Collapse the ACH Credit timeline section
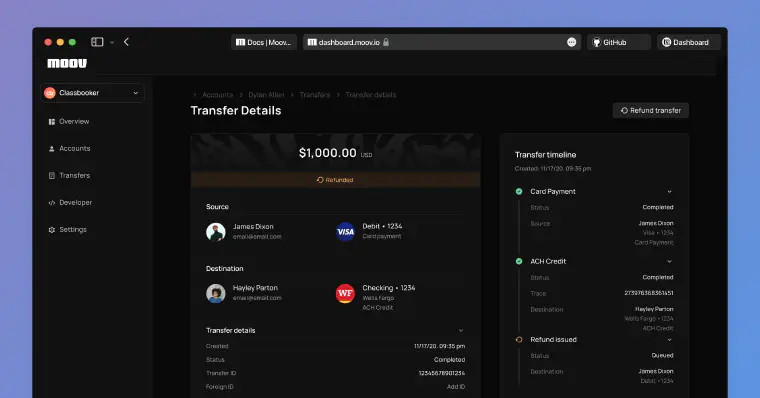Viewport: 760px width, 398px height. pyautogui.click(x=669, y=261)
